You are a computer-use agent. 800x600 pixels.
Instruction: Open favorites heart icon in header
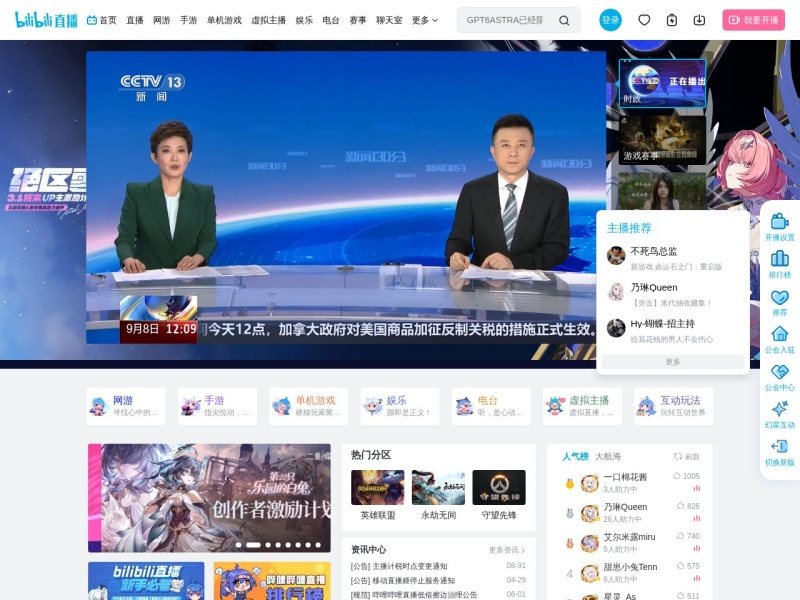[x=644, y=20]
